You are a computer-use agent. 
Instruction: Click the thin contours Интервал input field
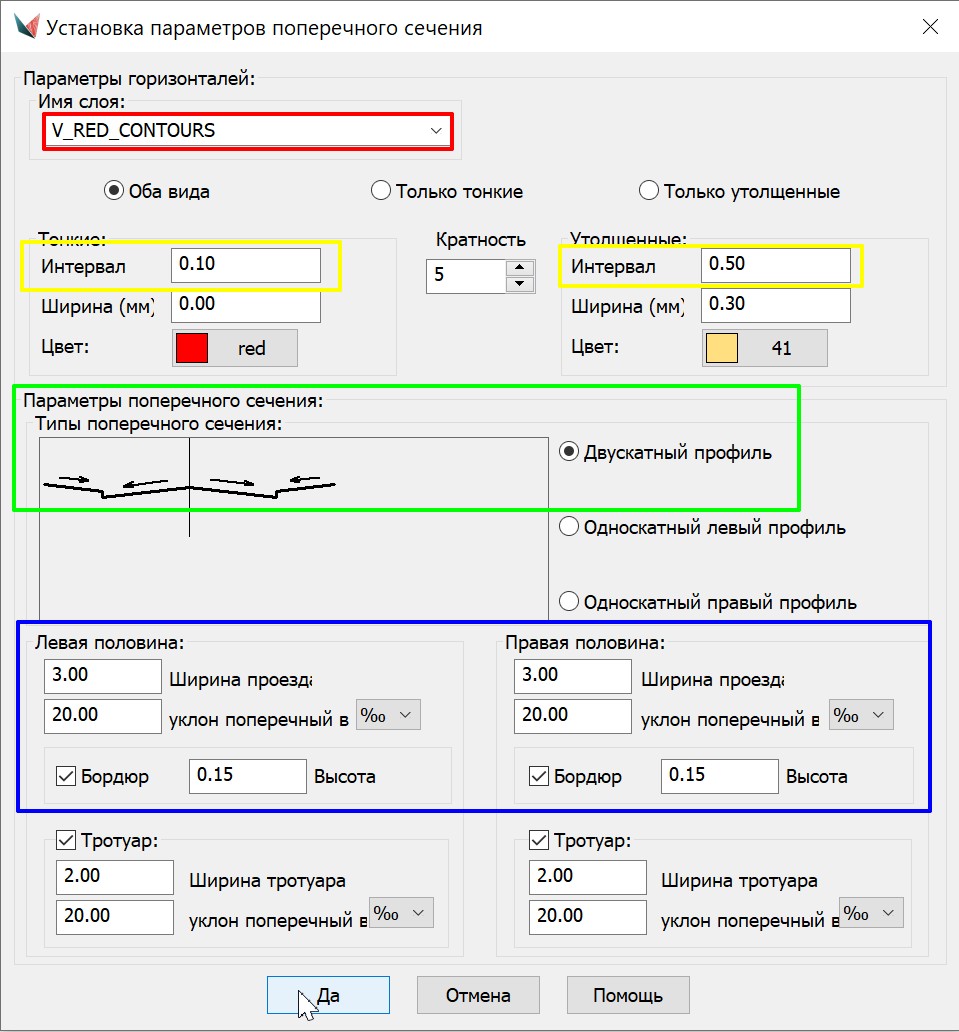(x=245, y=265)
